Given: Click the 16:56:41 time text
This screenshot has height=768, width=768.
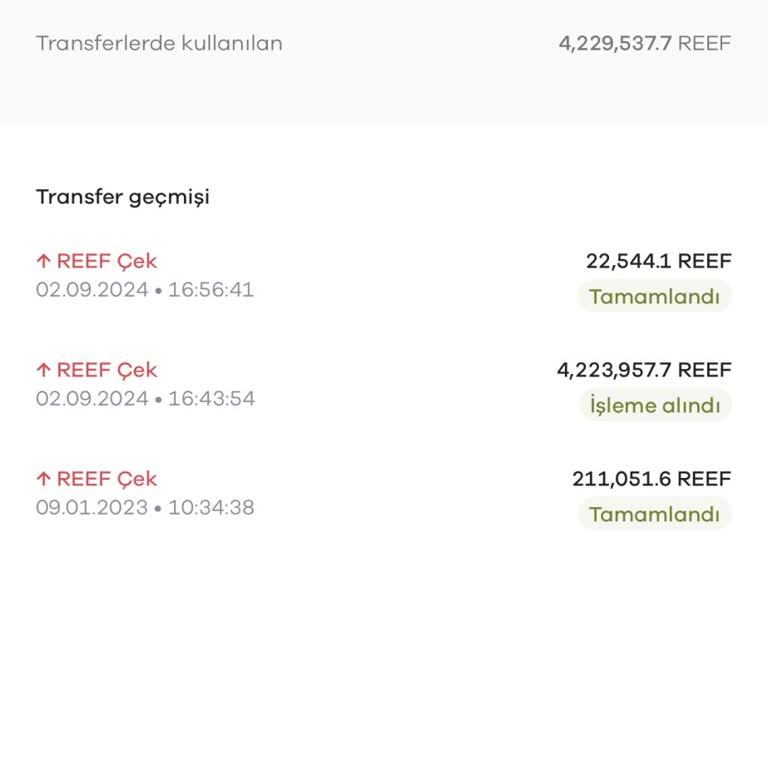Looking at the screenshot, I should [x=211, y=290].
